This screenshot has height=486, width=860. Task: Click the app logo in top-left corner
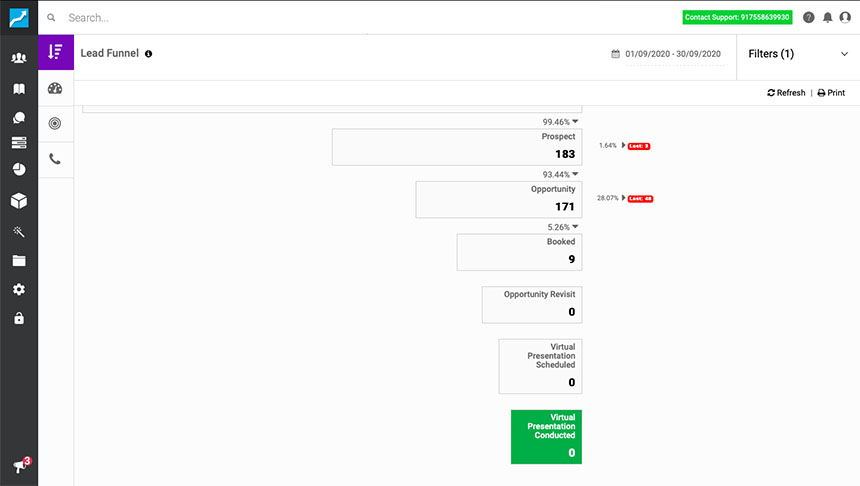pyautogui.click(x=19, y=18)
